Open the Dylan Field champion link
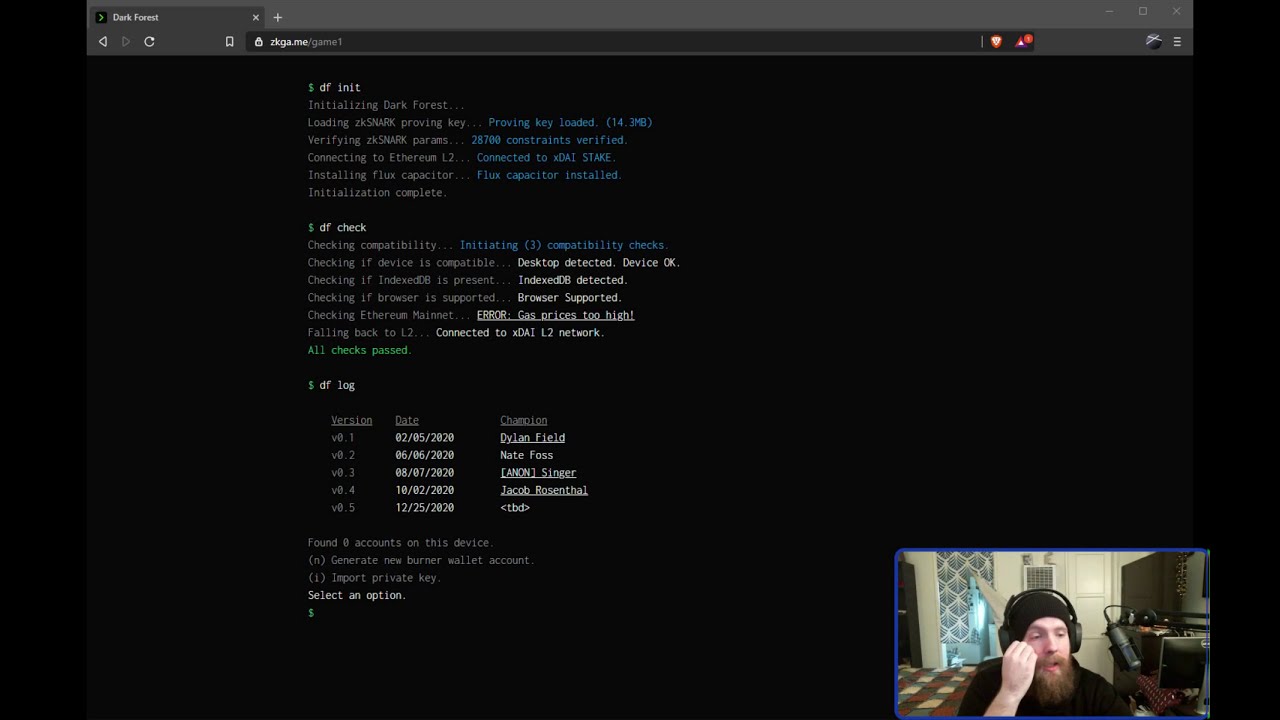The height and width of the screenshot is (720, 1280). coord(532,438)
